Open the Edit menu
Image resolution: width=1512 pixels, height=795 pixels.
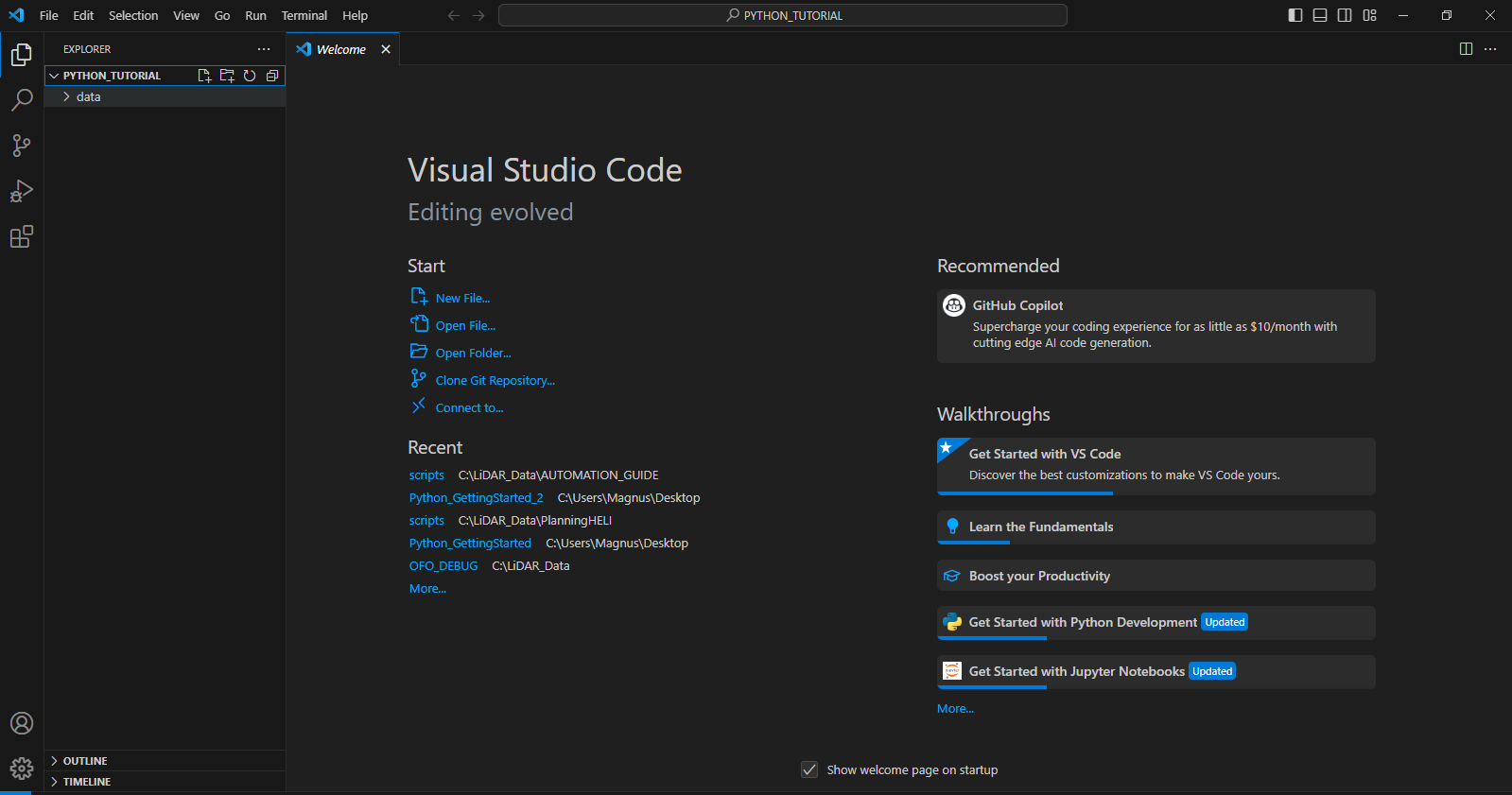coord(83,15)
